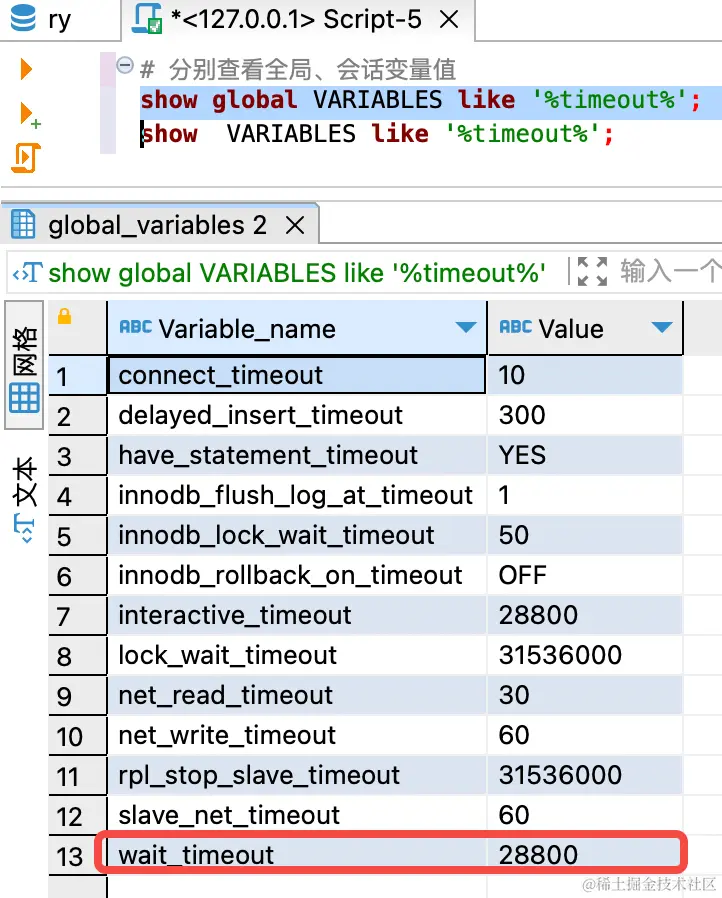Open the global_variables 2 results tab

pyautogui.click(x=158, y=225)
